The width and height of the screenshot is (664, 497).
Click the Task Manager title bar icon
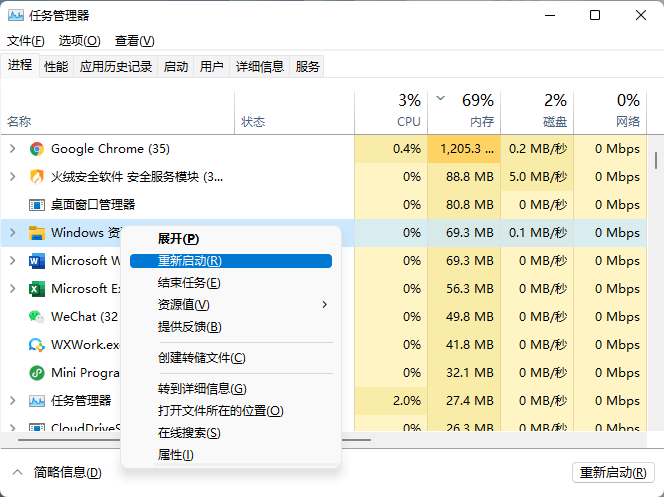[16, 16]
